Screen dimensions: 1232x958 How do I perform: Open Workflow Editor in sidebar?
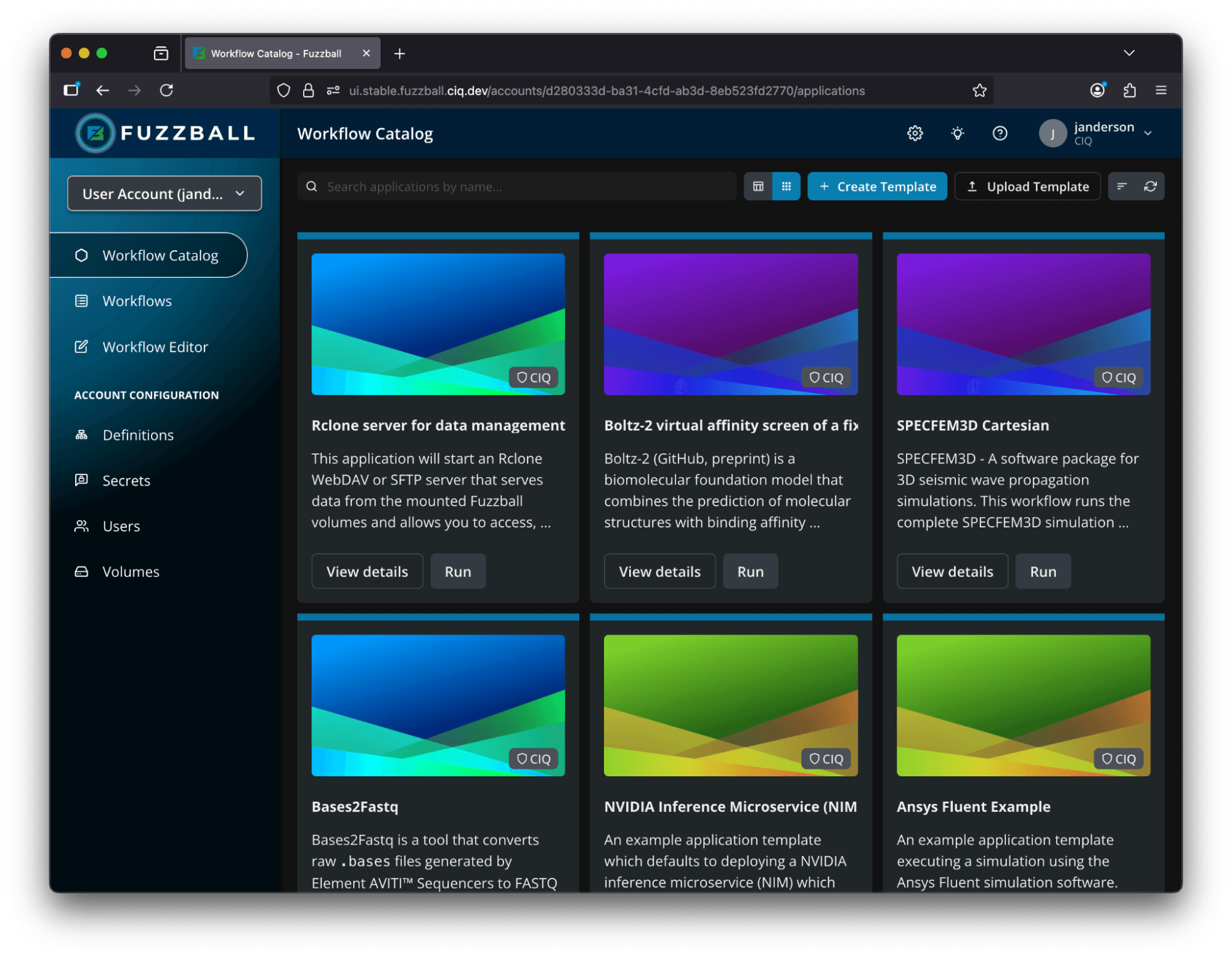pos(155,347)
